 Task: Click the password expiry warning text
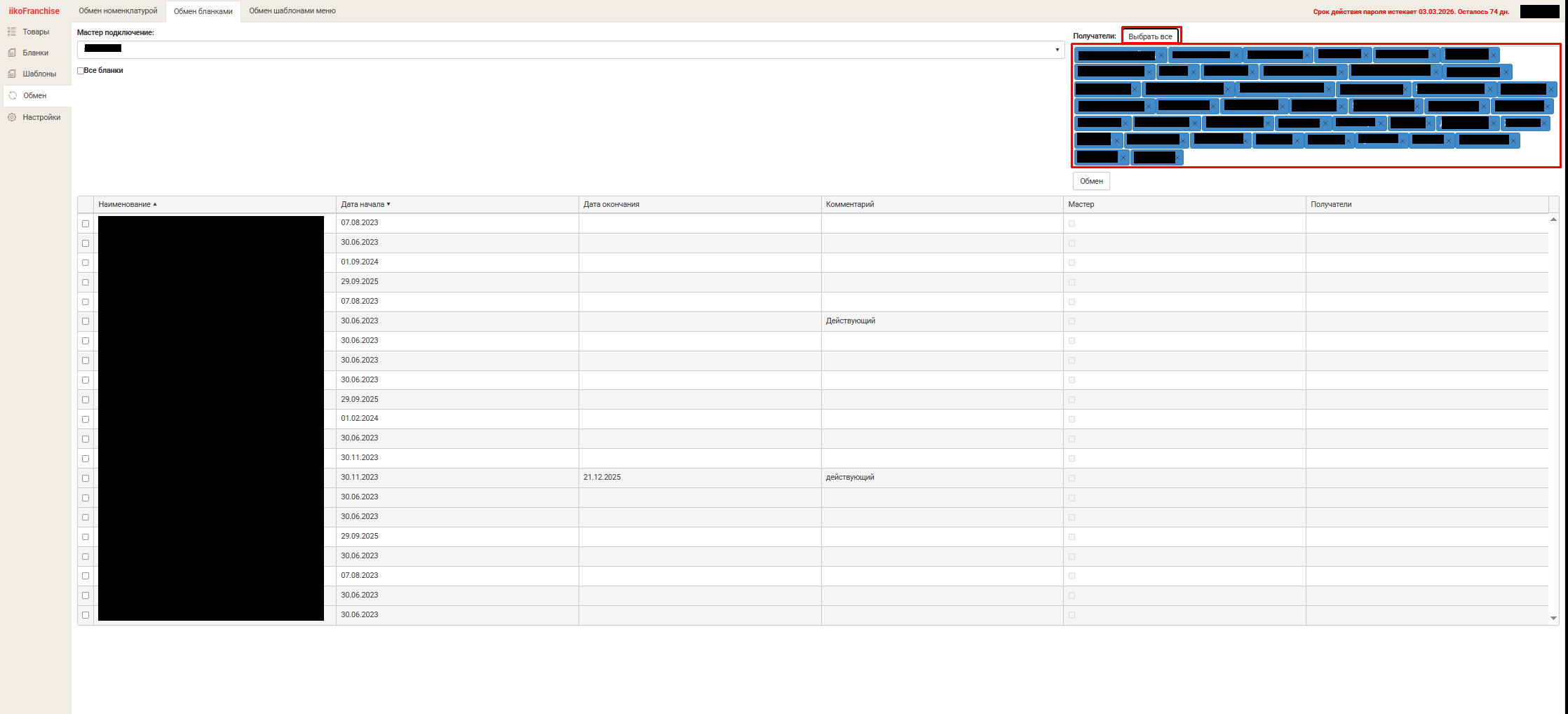[1411, 12]
